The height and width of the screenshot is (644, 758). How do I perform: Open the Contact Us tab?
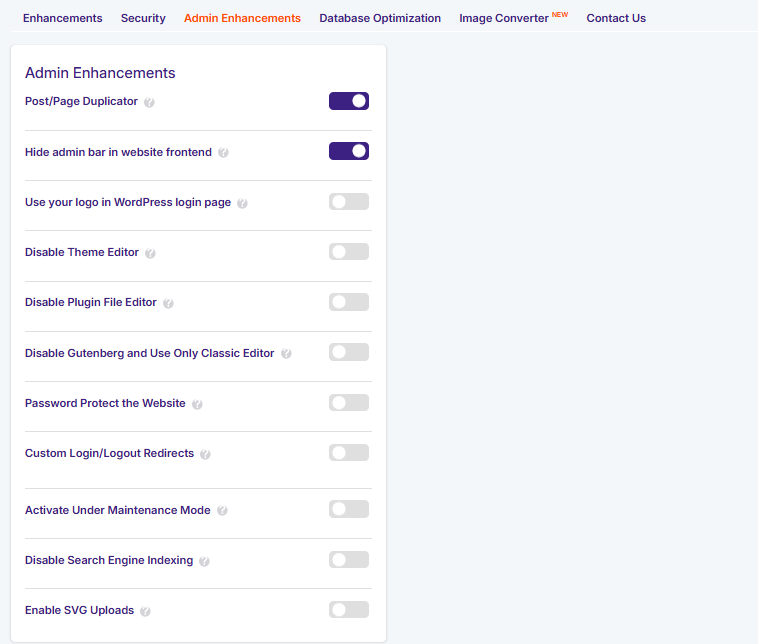tap(616, 18)
